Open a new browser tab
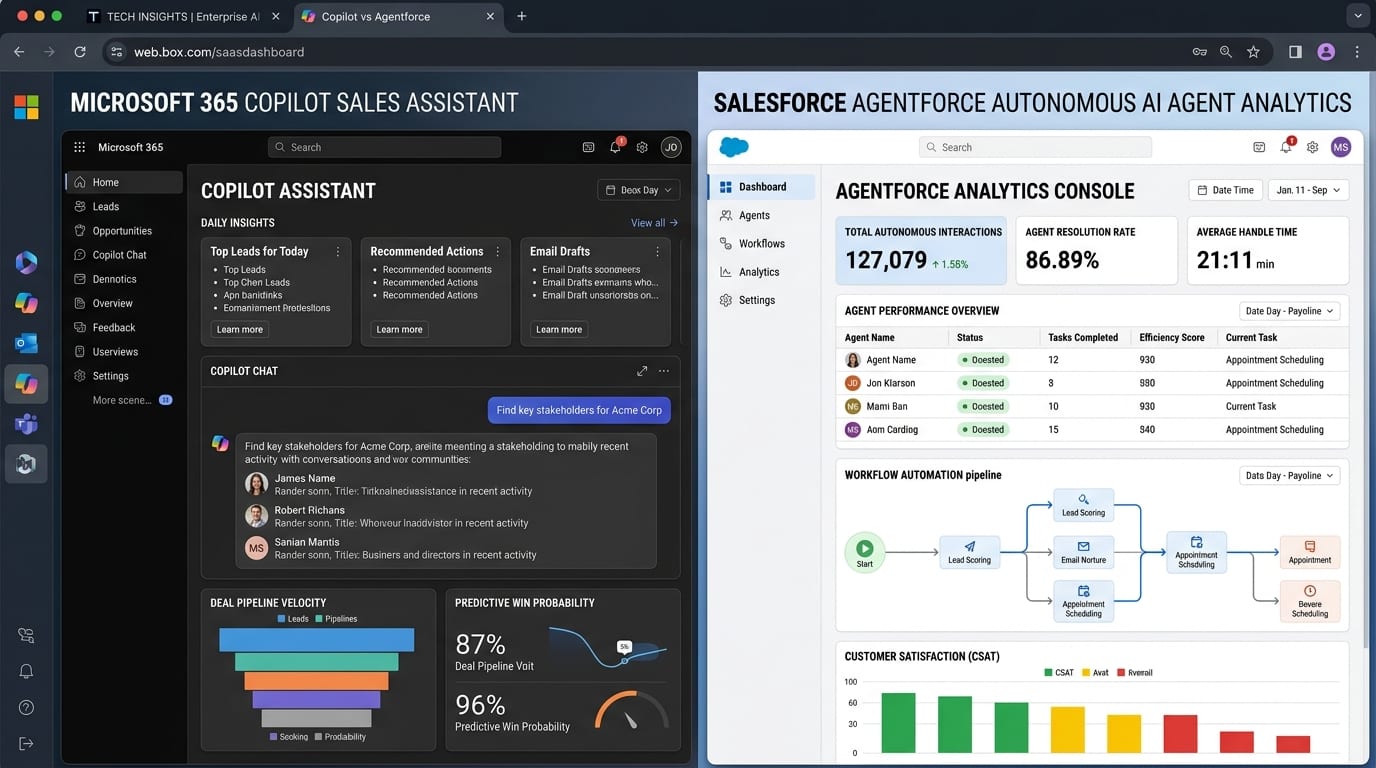Image resolution: width=1376 pixels, height=768 pixels. [x=522, y=17]
